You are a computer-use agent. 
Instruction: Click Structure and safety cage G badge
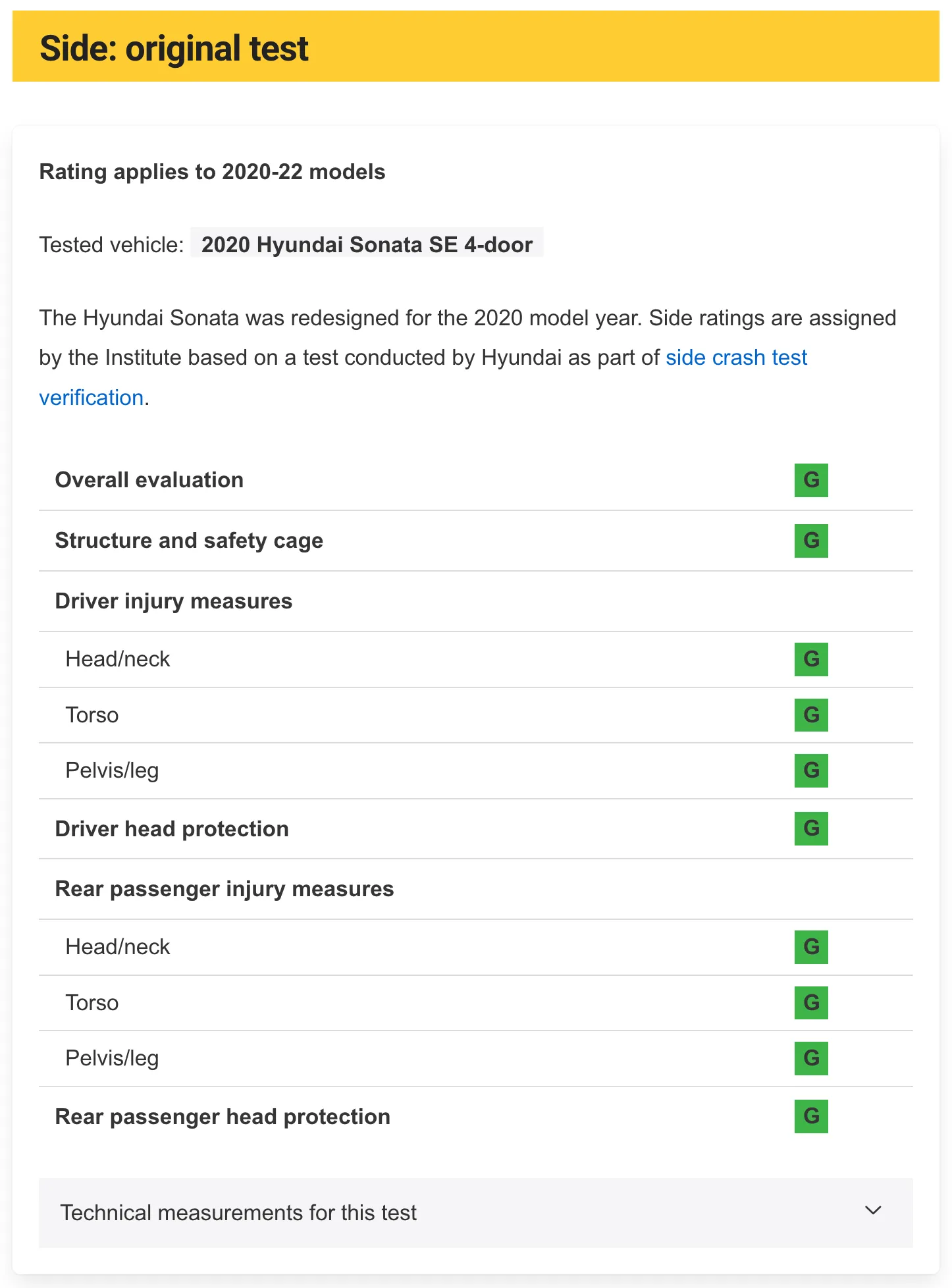pos(811,541)
